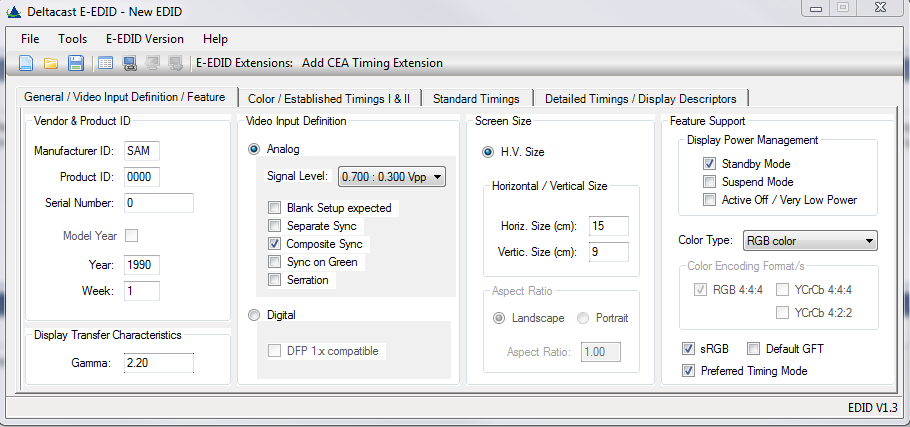Select the Digital radio button
910x427 pixels.
(254, 315)
